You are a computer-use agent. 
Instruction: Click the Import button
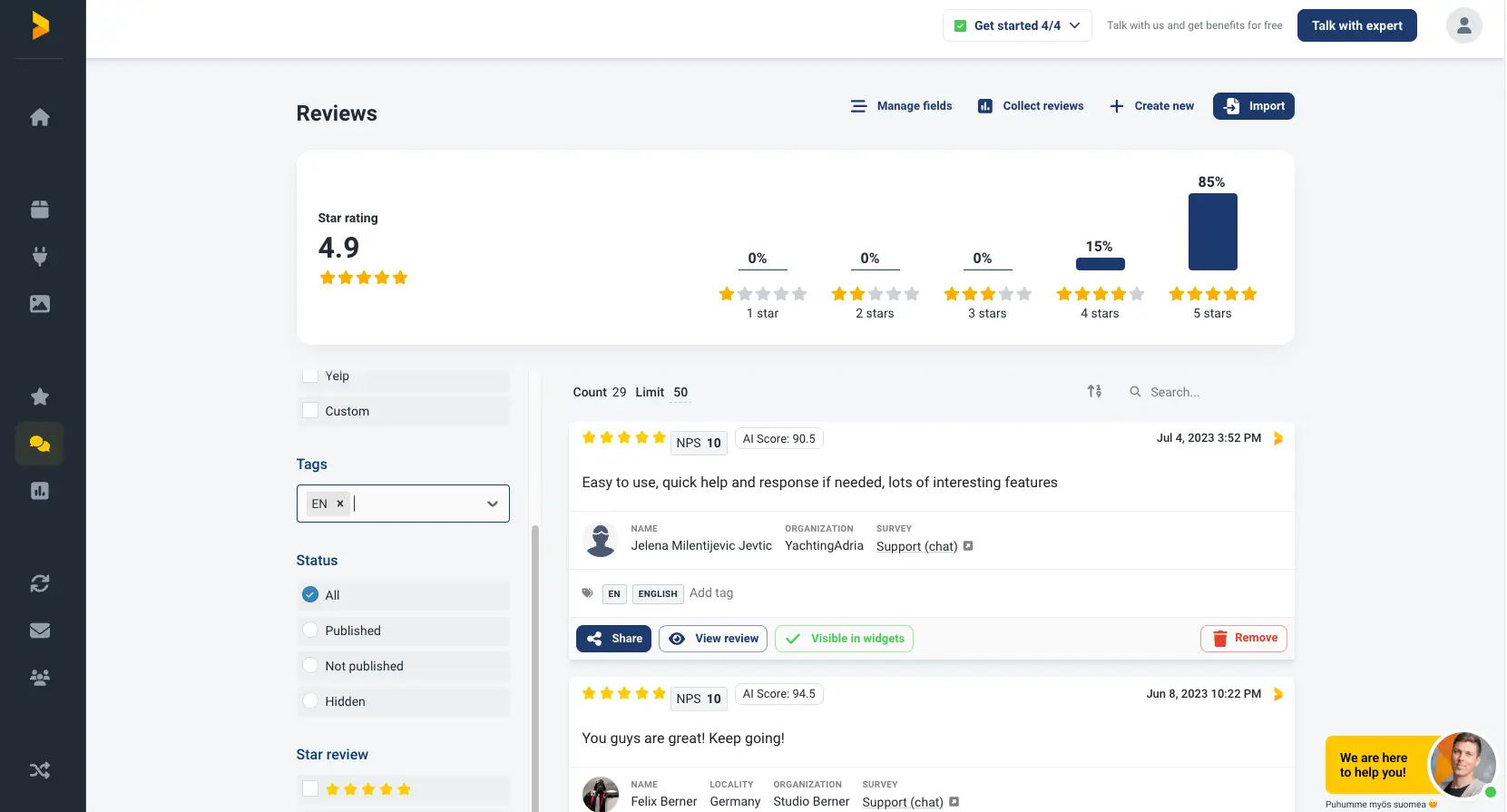1253,106
